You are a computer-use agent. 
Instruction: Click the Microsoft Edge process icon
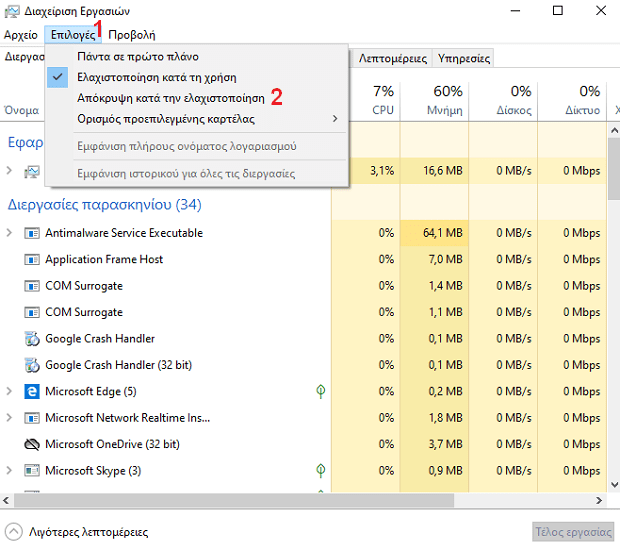click(32, 391)
